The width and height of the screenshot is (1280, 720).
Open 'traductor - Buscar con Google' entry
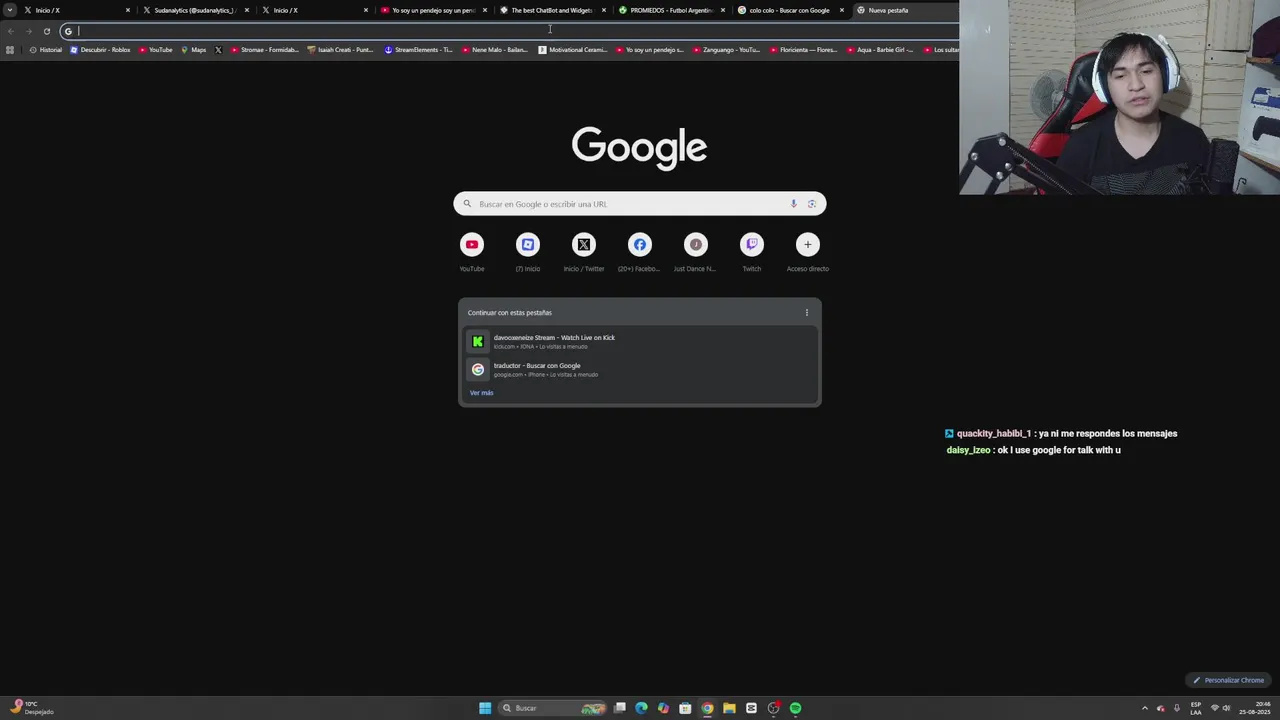point(640,369)
